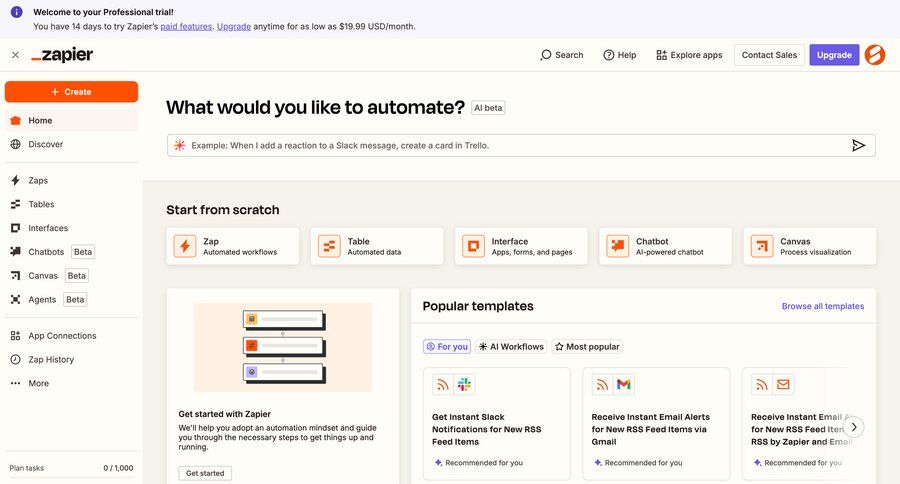The image size is (900, 484).
Task: Show next templates with the right chevron
Action: [x=854, y=427]
